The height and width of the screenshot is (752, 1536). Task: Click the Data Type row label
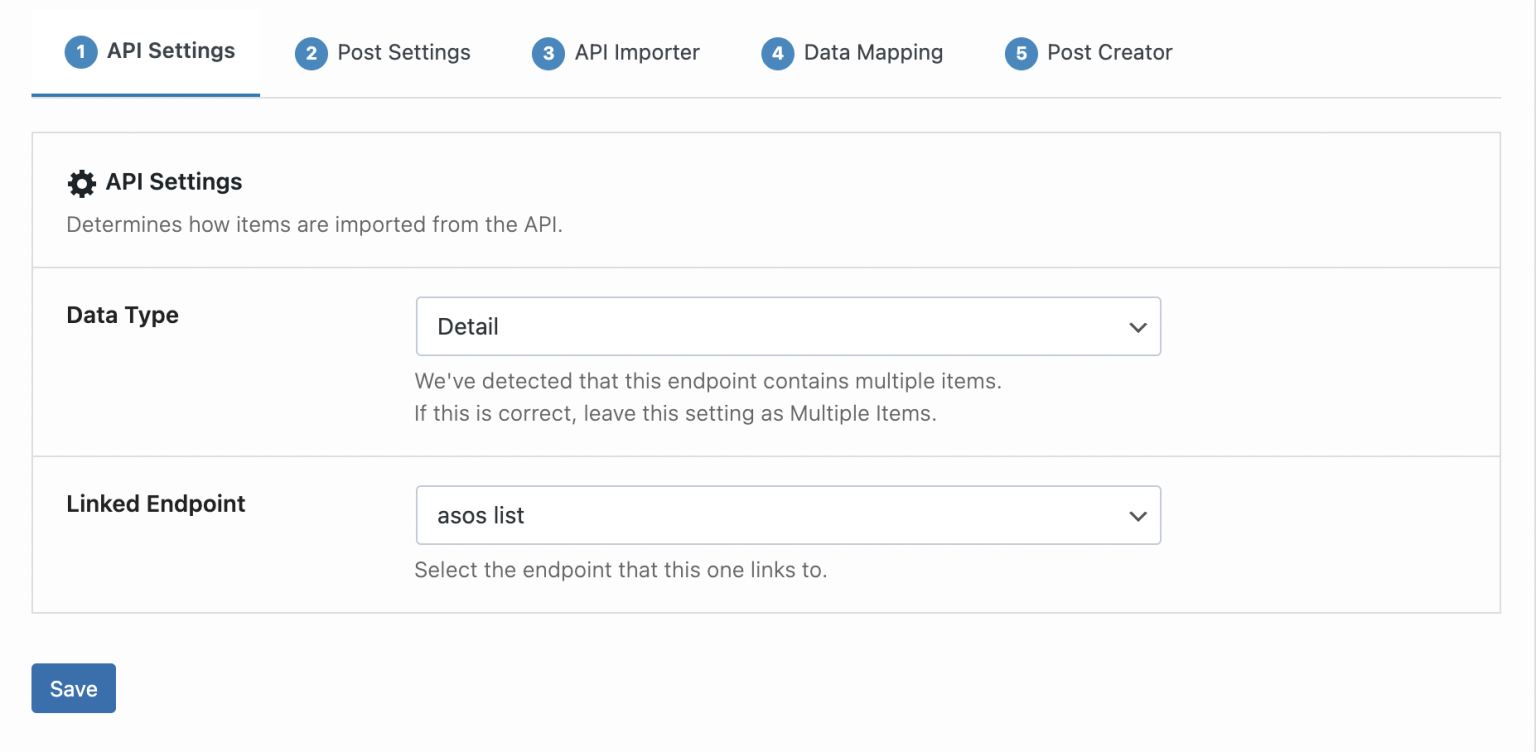pos(122,315)
